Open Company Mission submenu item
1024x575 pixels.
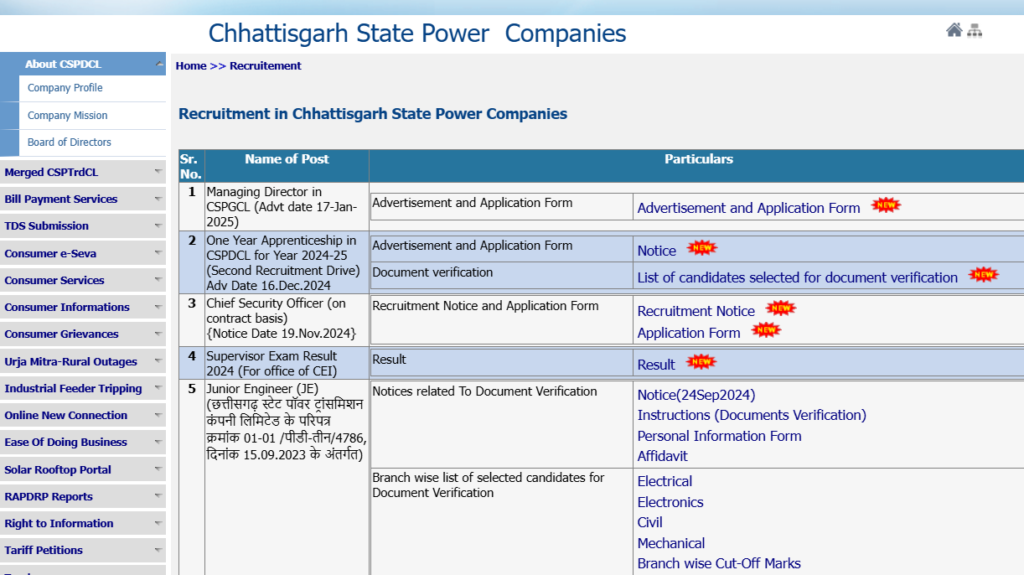[67, 115]
